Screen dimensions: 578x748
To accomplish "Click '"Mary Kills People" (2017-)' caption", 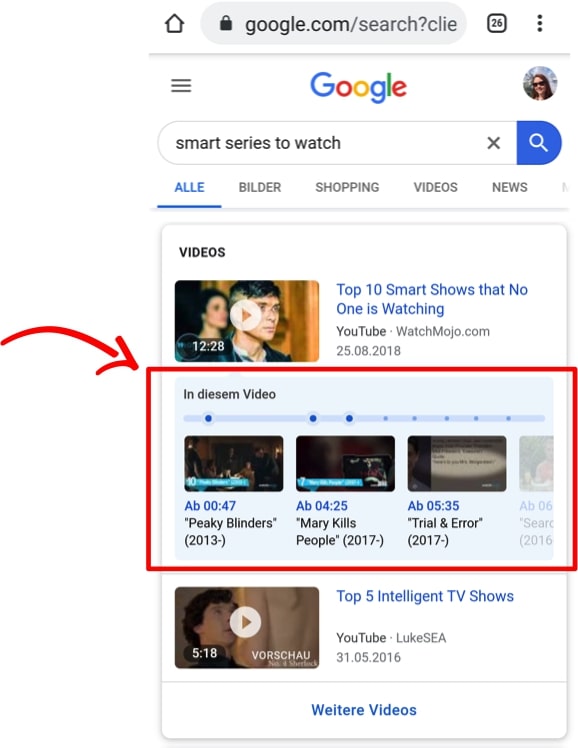I will [x=340, y=532].
